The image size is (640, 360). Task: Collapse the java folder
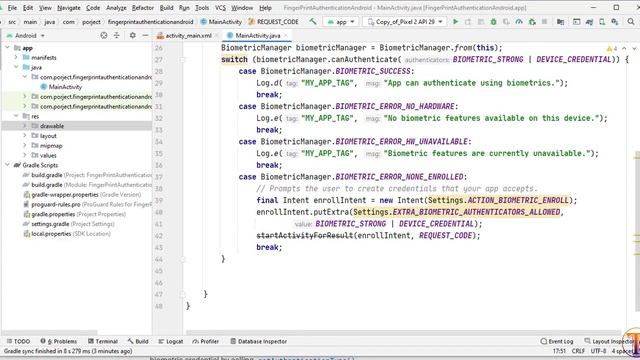tap(16, 67)
